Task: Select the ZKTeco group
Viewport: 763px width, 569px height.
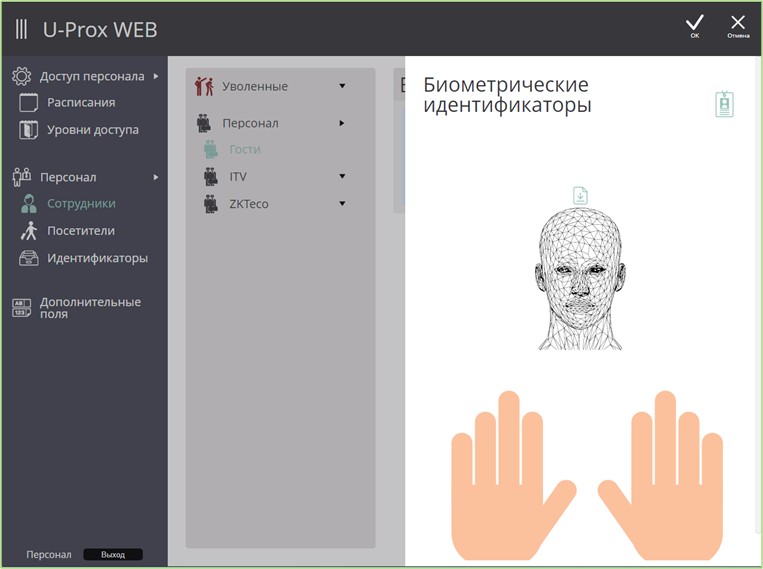Action: (249, 204)
